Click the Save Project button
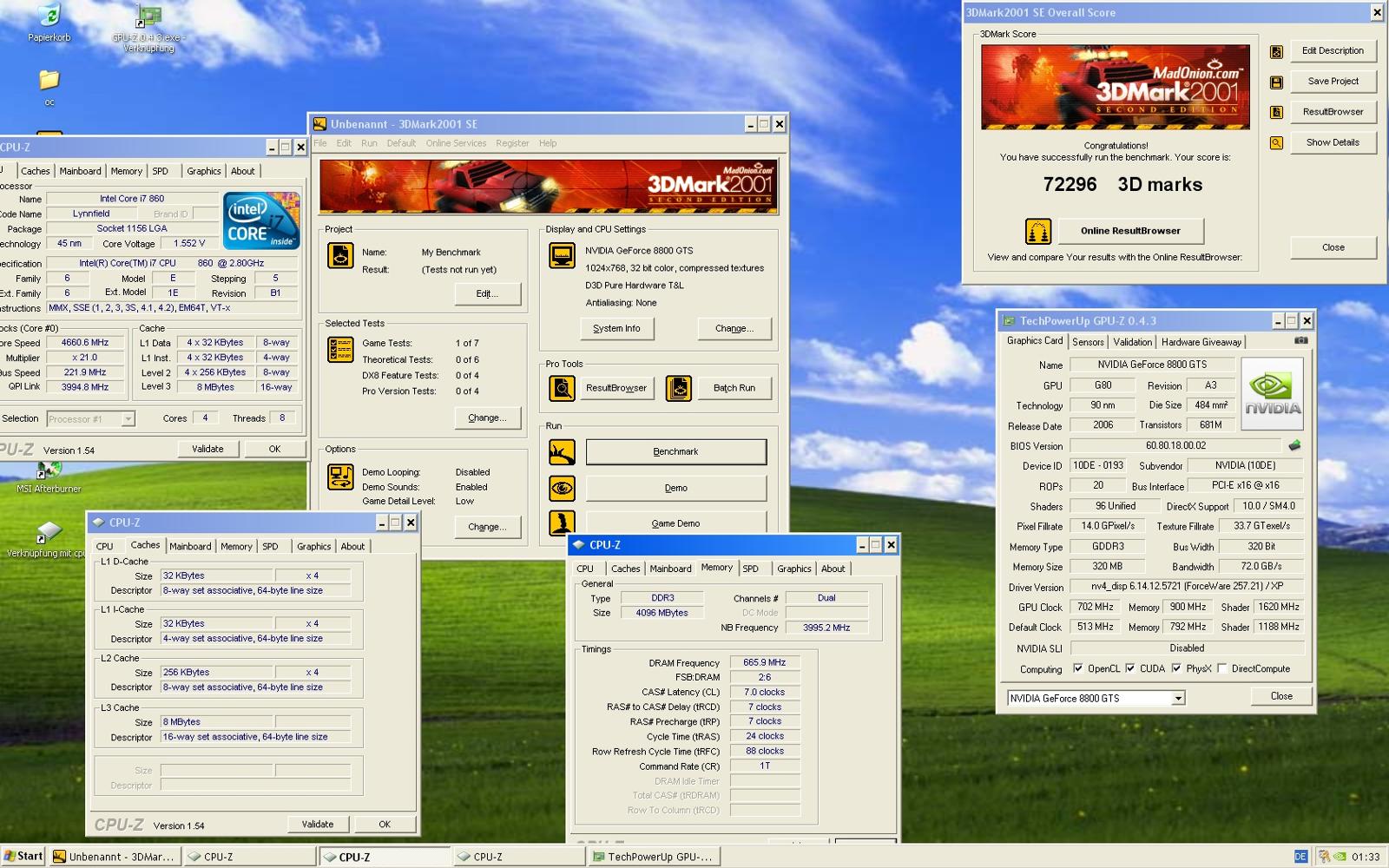 (x=1333, y=81)
